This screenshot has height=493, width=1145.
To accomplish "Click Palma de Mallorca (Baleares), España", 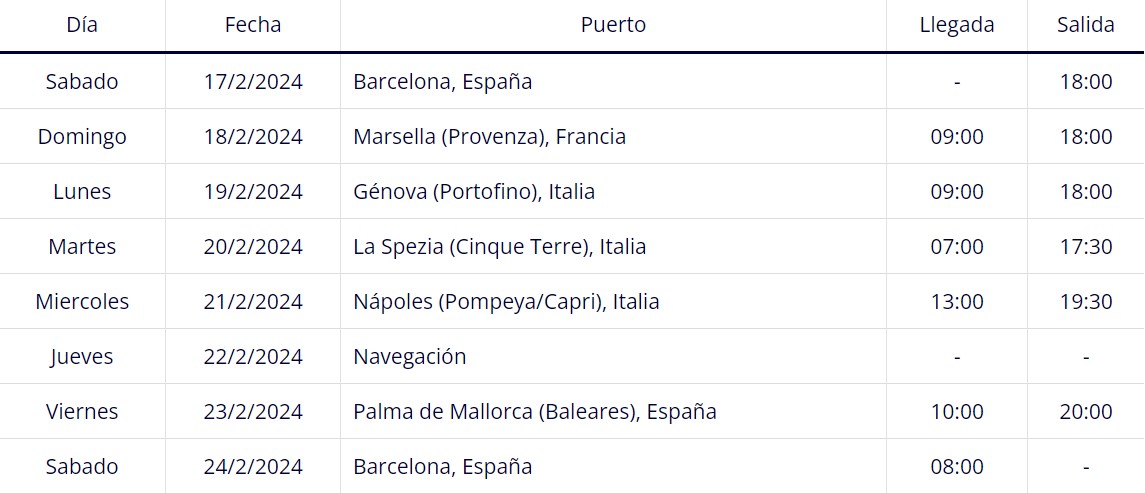I will (535, 411).
